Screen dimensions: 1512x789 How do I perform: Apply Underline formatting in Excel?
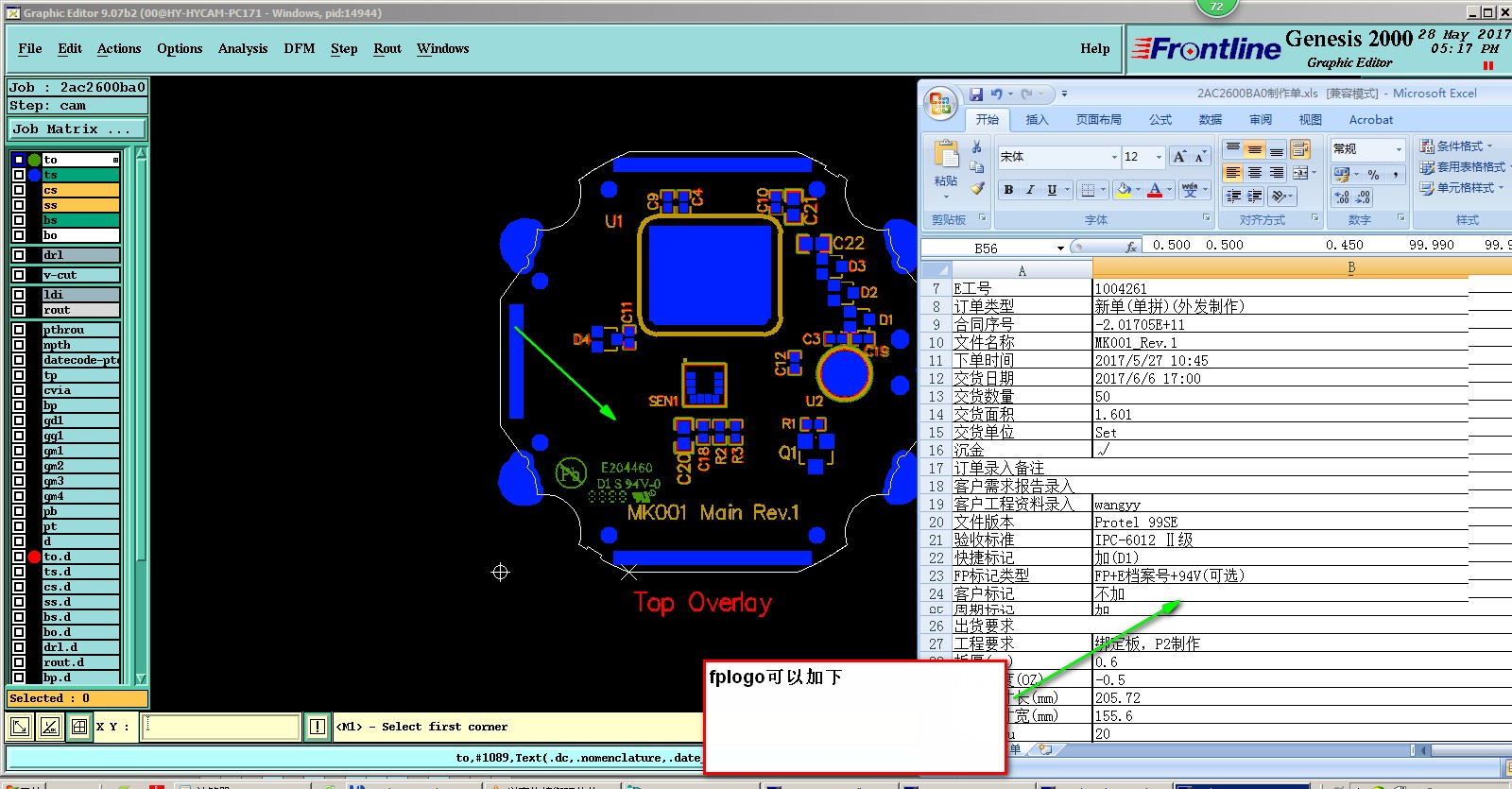[1052, 190]
